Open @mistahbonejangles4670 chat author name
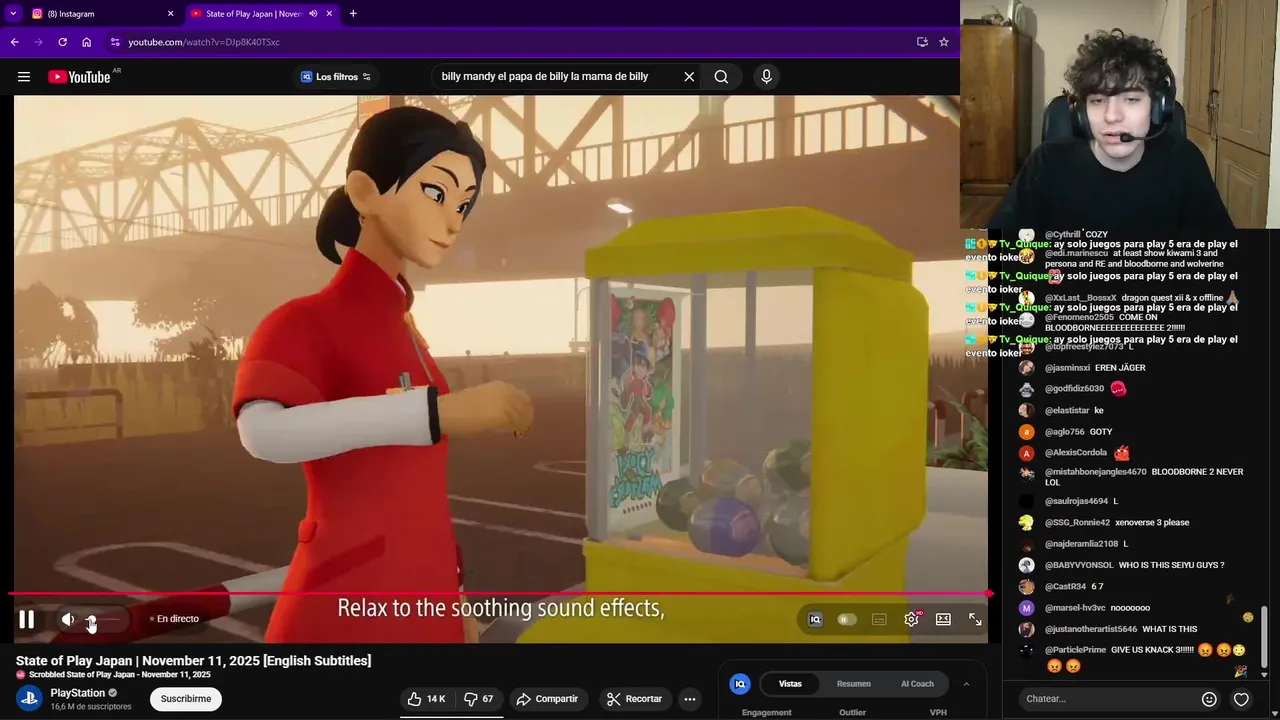Image resolution: width=1280 pixels, height=720 pixels. [1095, 472]
